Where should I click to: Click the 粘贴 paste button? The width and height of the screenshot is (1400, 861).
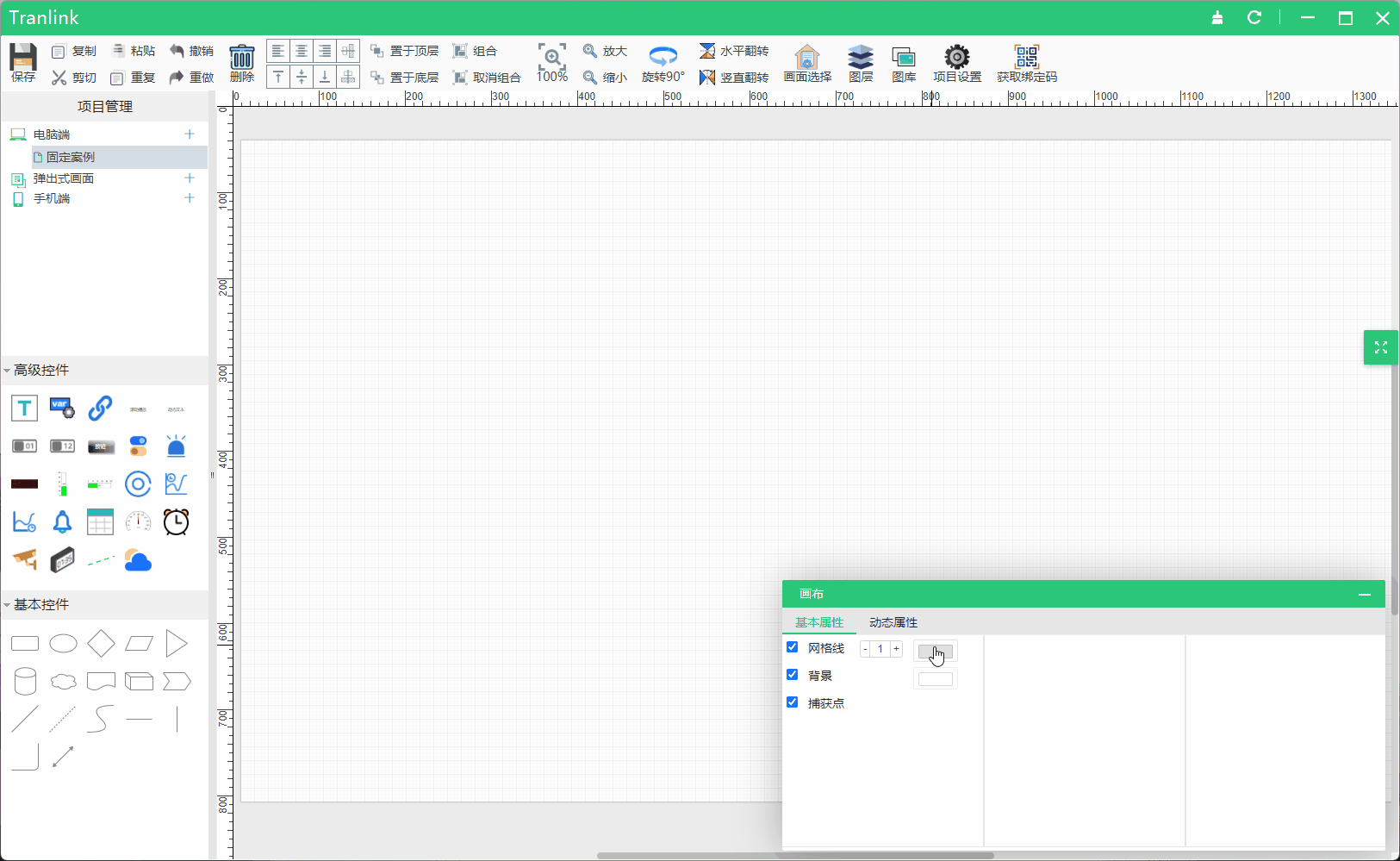pos(133,51)
